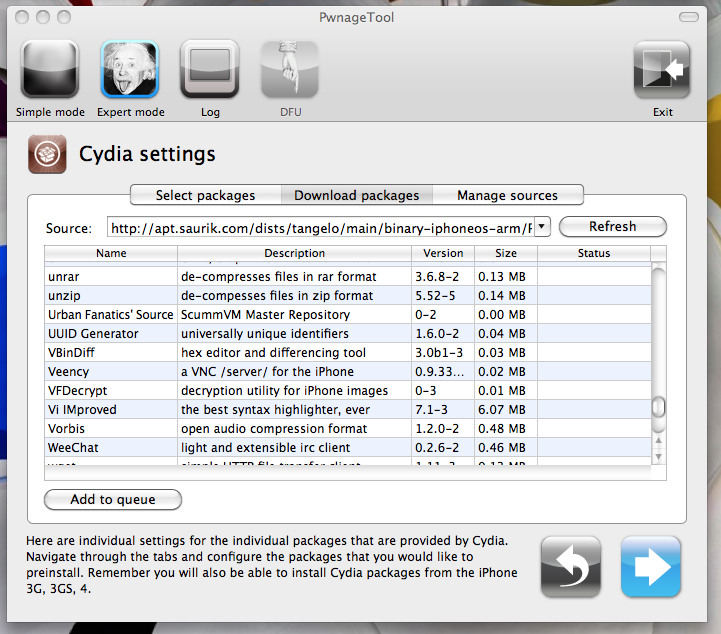Sort by Status column header
Image resolution: width=721 pixels, height=634 pixels.
(594, 253)
